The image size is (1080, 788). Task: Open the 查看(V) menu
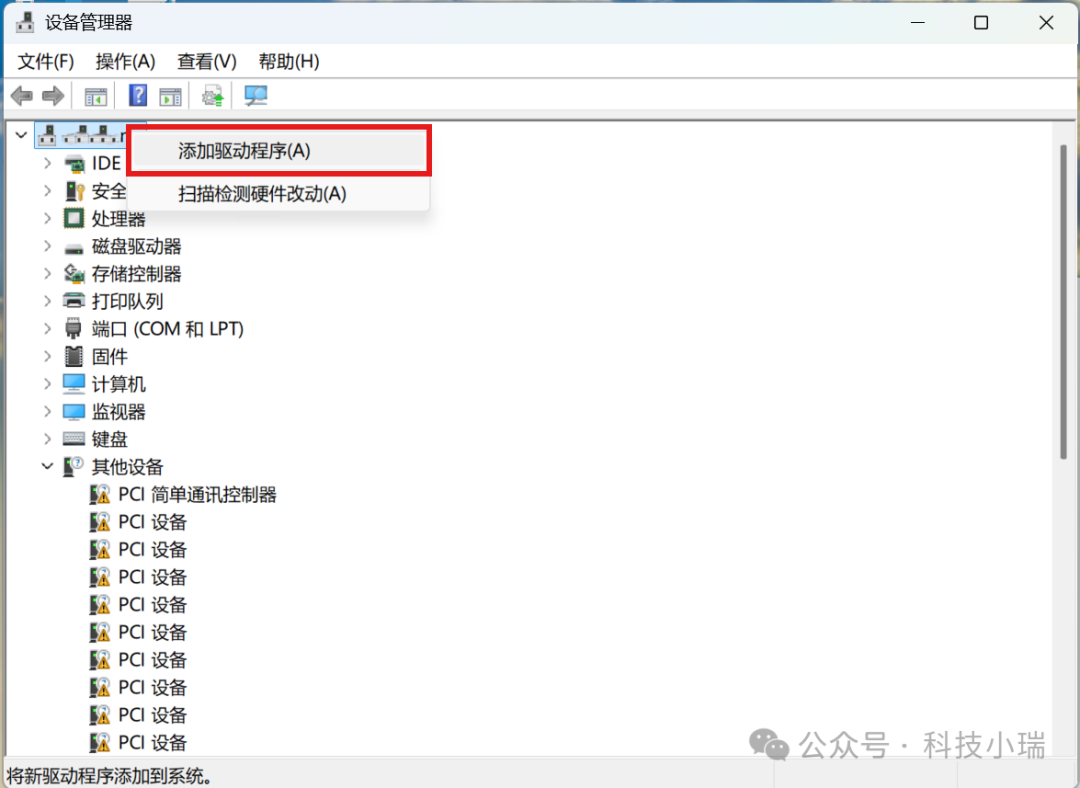[x=207, y=61]
